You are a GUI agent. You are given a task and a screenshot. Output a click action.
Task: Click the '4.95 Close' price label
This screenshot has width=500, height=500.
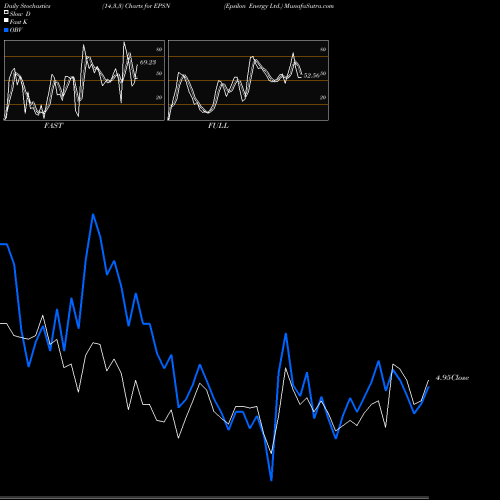point(452,377)
